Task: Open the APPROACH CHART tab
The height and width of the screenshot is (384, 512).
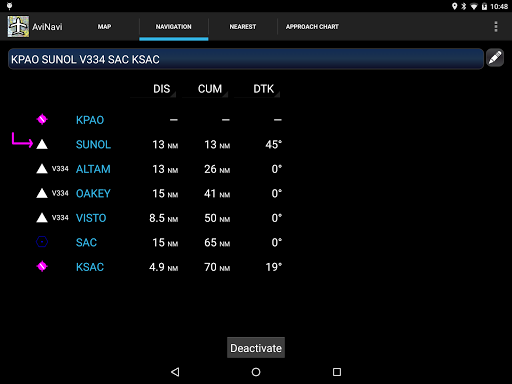Action: click(x=312, y=27)
